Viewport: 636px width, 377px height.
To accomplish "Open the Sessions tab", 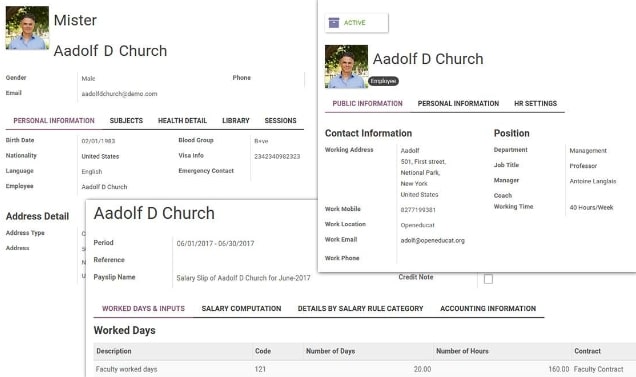I will (280, 121).
